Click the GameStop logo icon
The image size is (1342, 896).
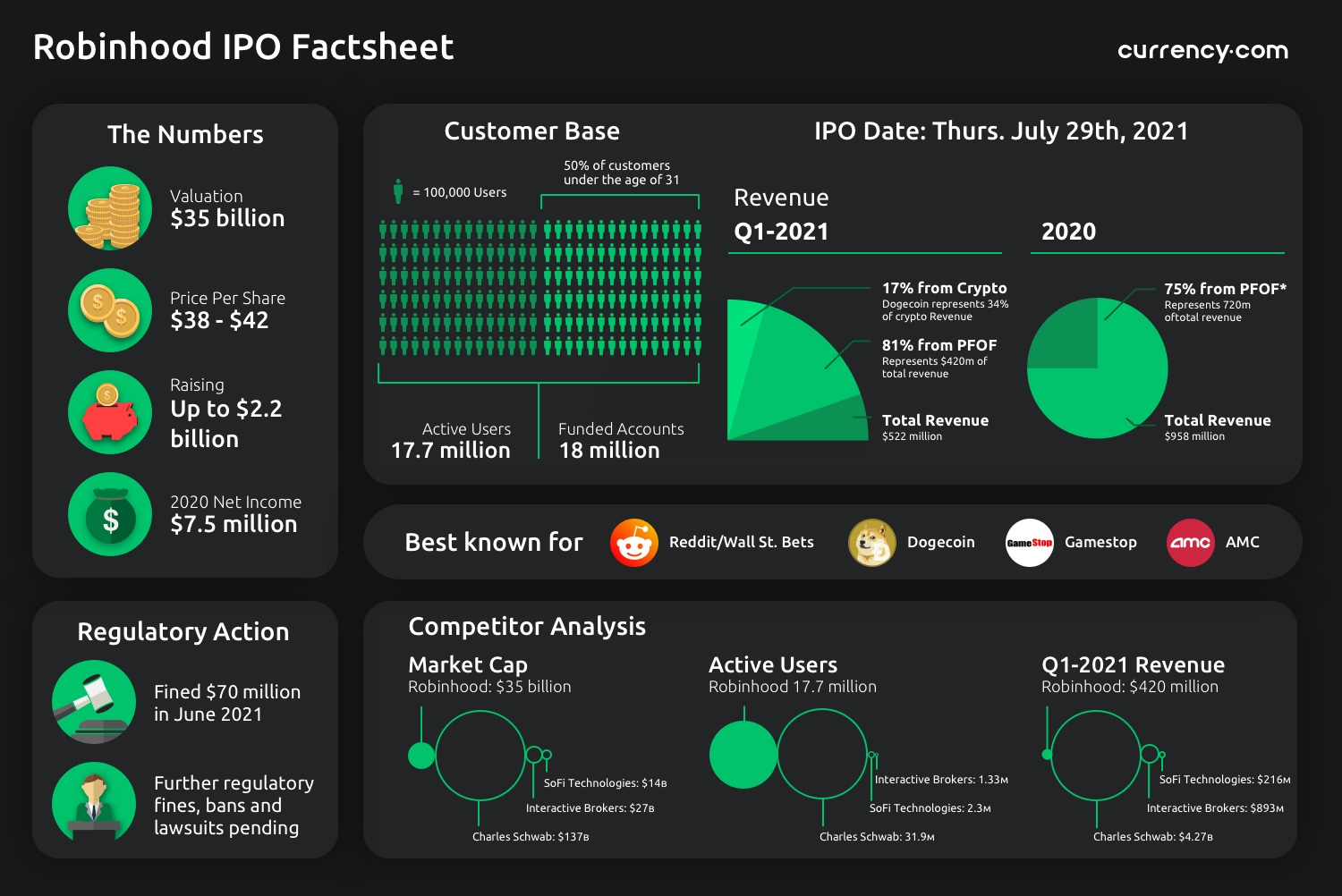1030,543
